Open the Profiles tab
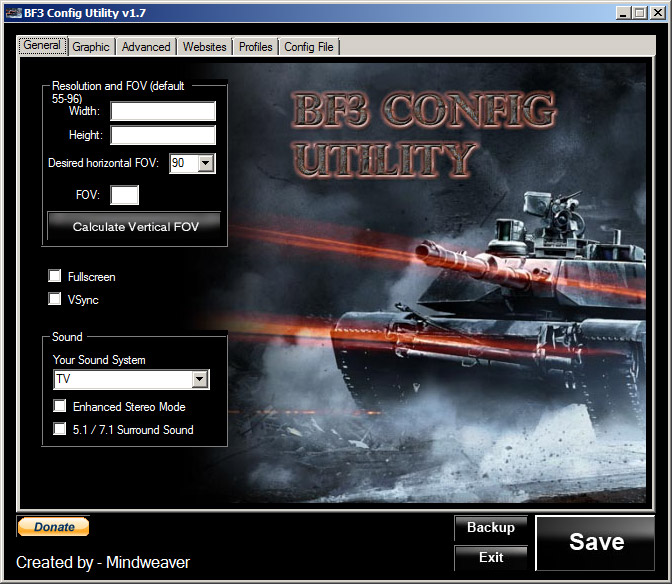Viewport: 672px width, 584px height. coord(255,47)
